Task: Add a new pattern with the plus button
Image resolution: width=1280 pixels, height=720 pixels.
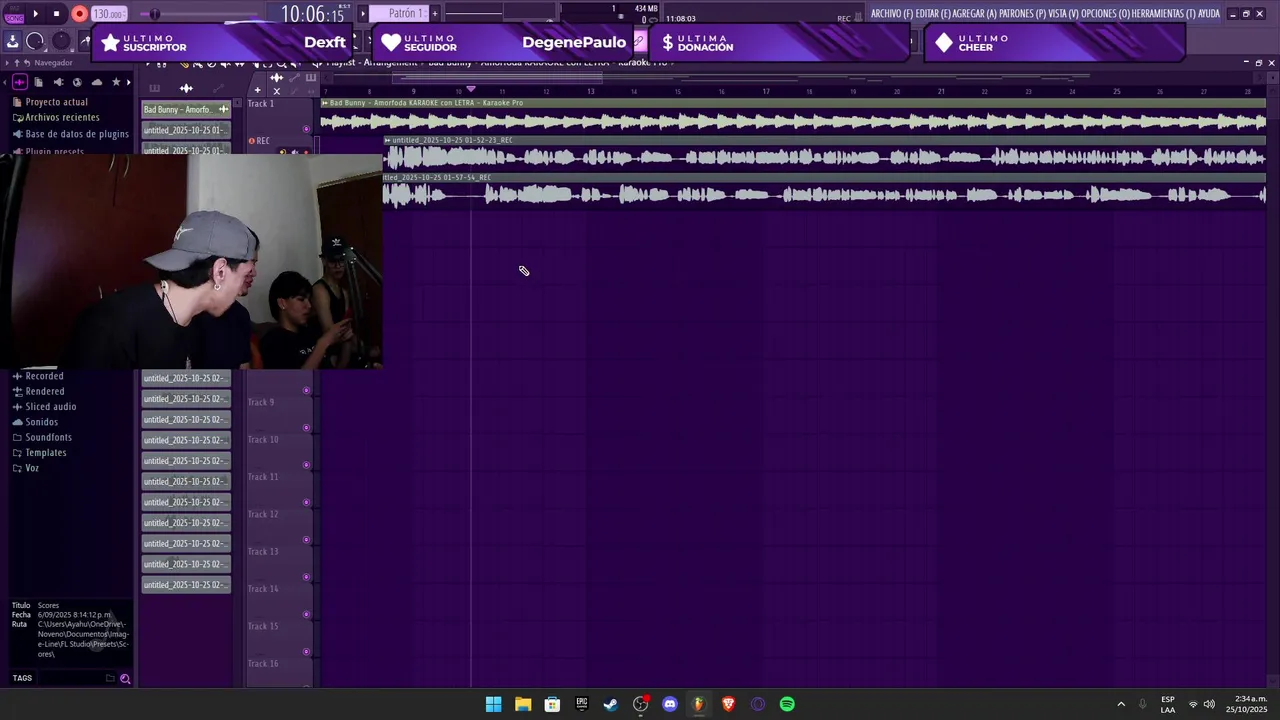Action: coord(435,13)
